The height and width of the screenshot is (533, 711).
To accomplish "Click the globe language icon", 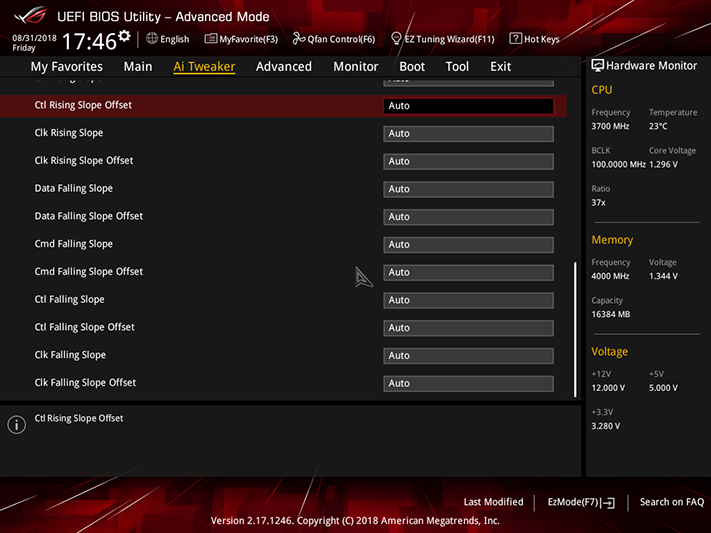I will 152,39.
